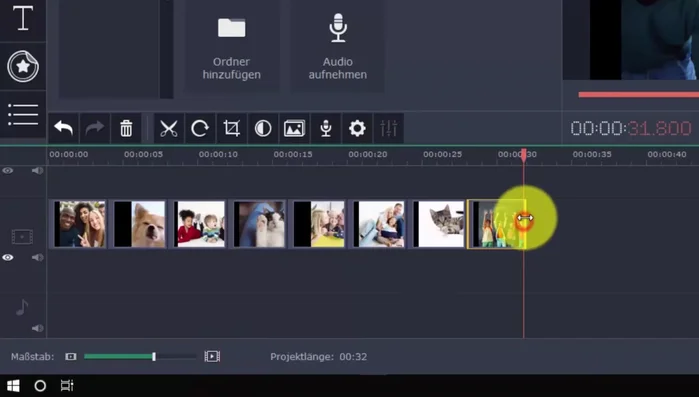Open the Titles tab with T icon
Image resolution: width=699 pixels, height=397 pixels.
click(x=23, y=19)
